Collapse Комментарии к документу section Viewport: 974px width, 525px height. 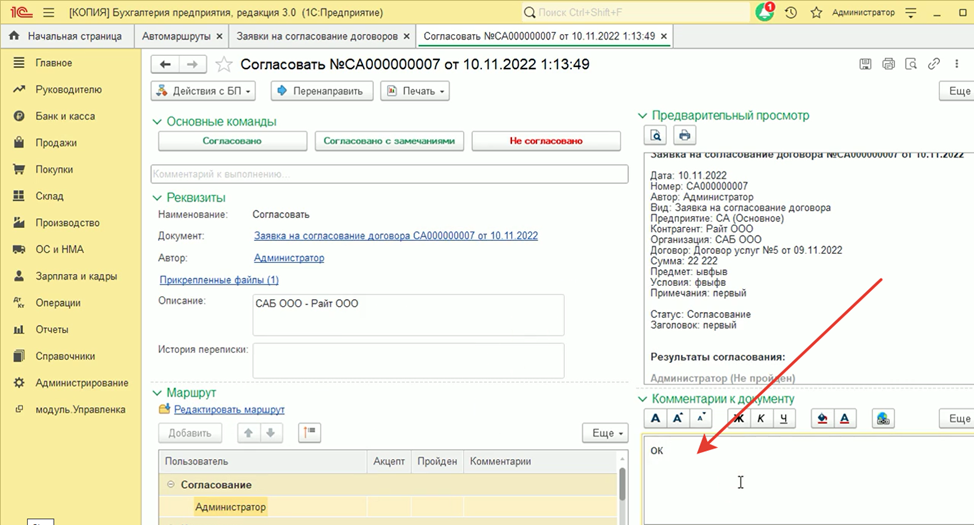[643, 399]
